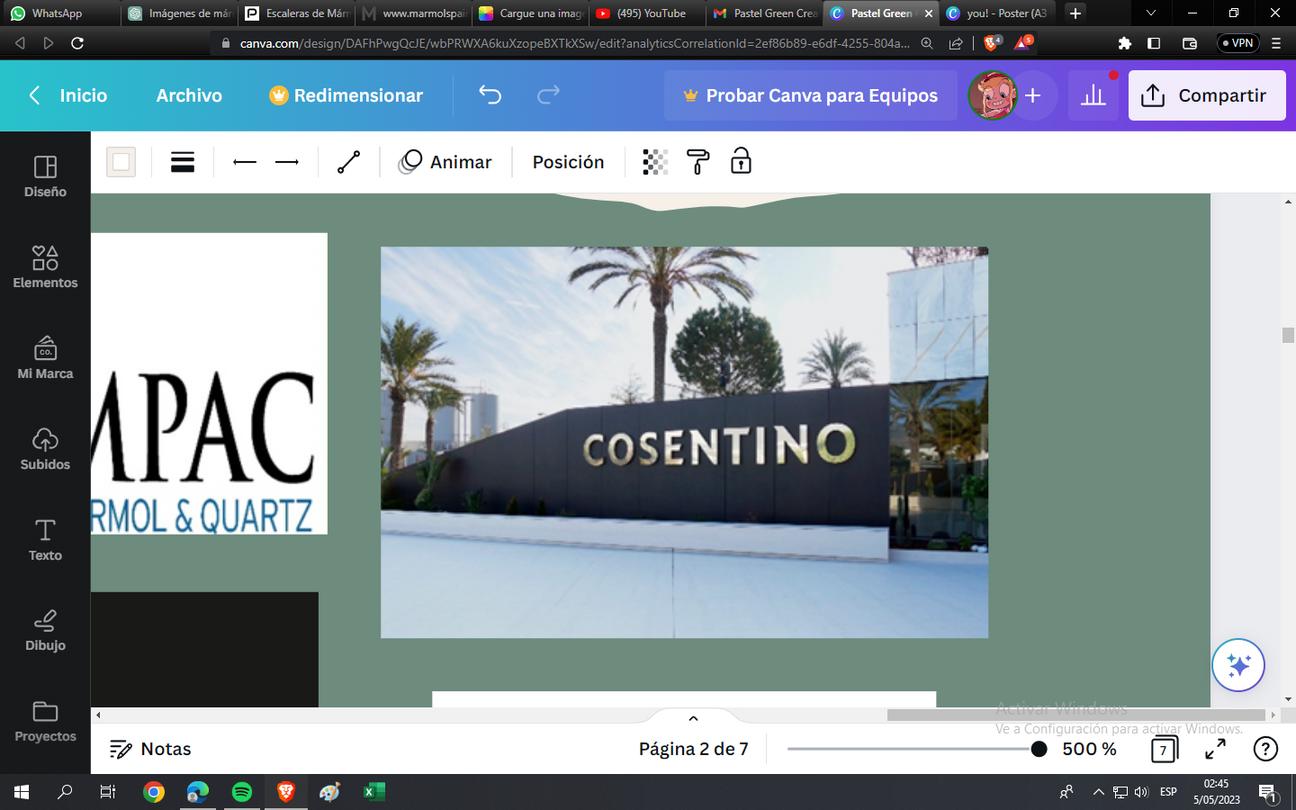Expand the page thumbnails chevron
Image resolution: width=1296 pixels, height=810 pixels.
pos(693,718)
